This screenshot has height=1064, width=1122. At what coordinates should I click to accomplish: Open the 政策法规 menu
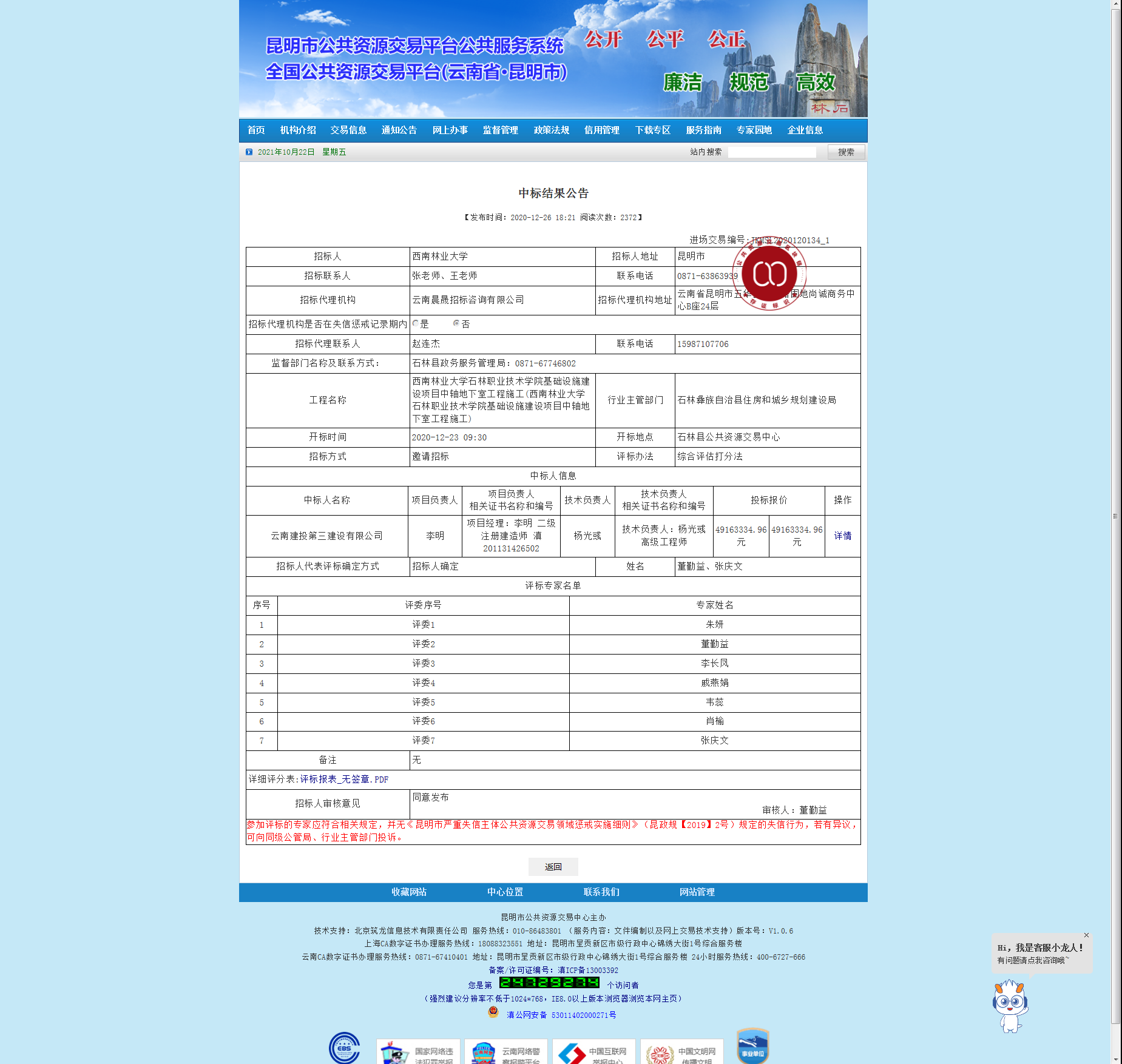[552, 130]
